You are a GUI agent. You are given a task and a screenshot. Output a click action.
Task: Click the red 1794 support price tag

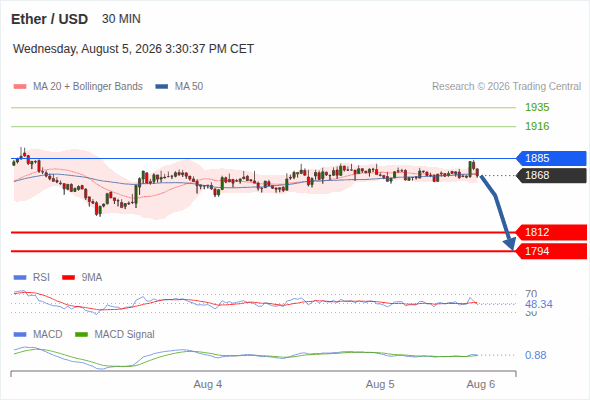click(x=551, y=251)
